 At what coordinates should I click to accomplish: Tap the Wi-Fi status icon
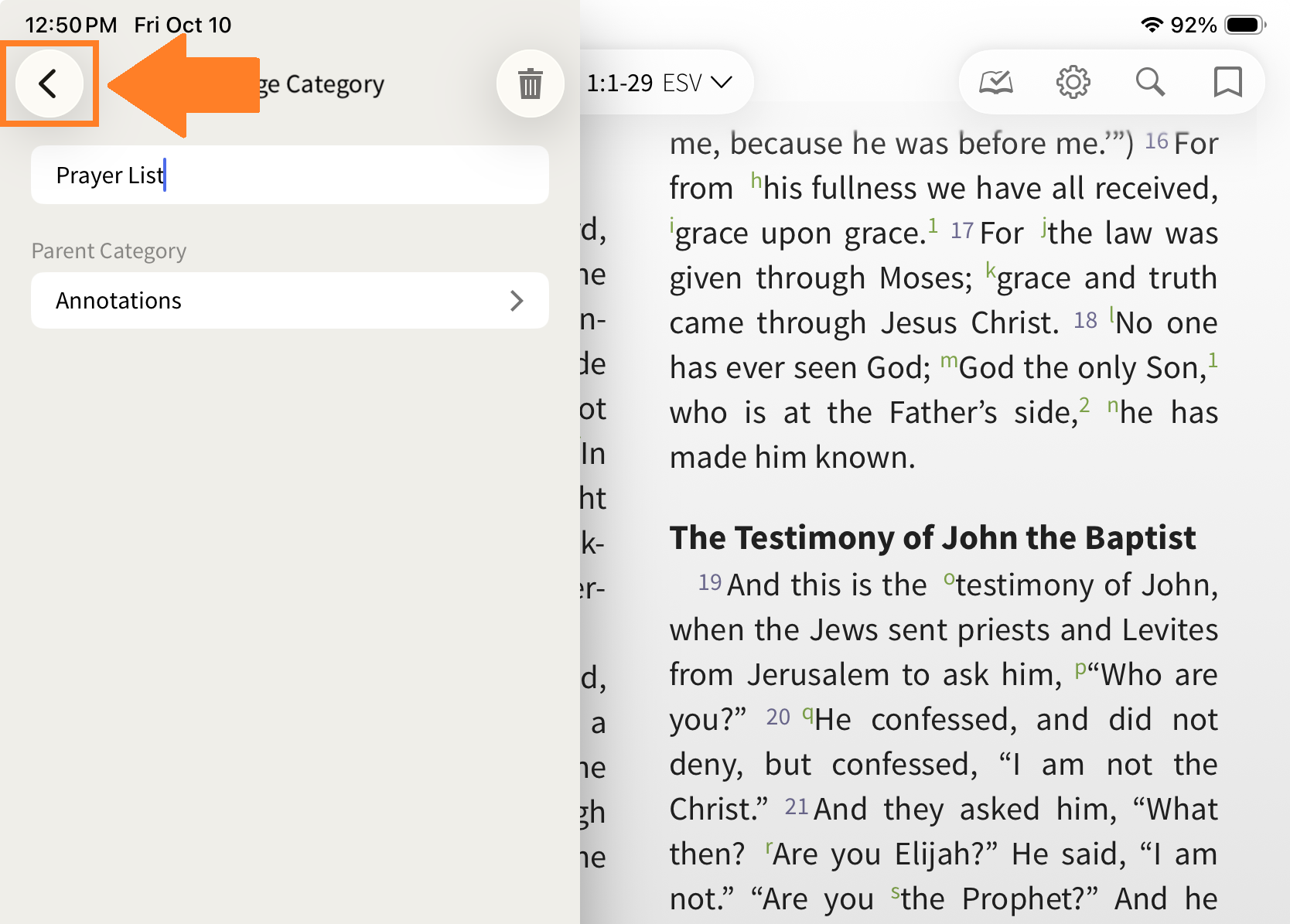[1152, 25]
